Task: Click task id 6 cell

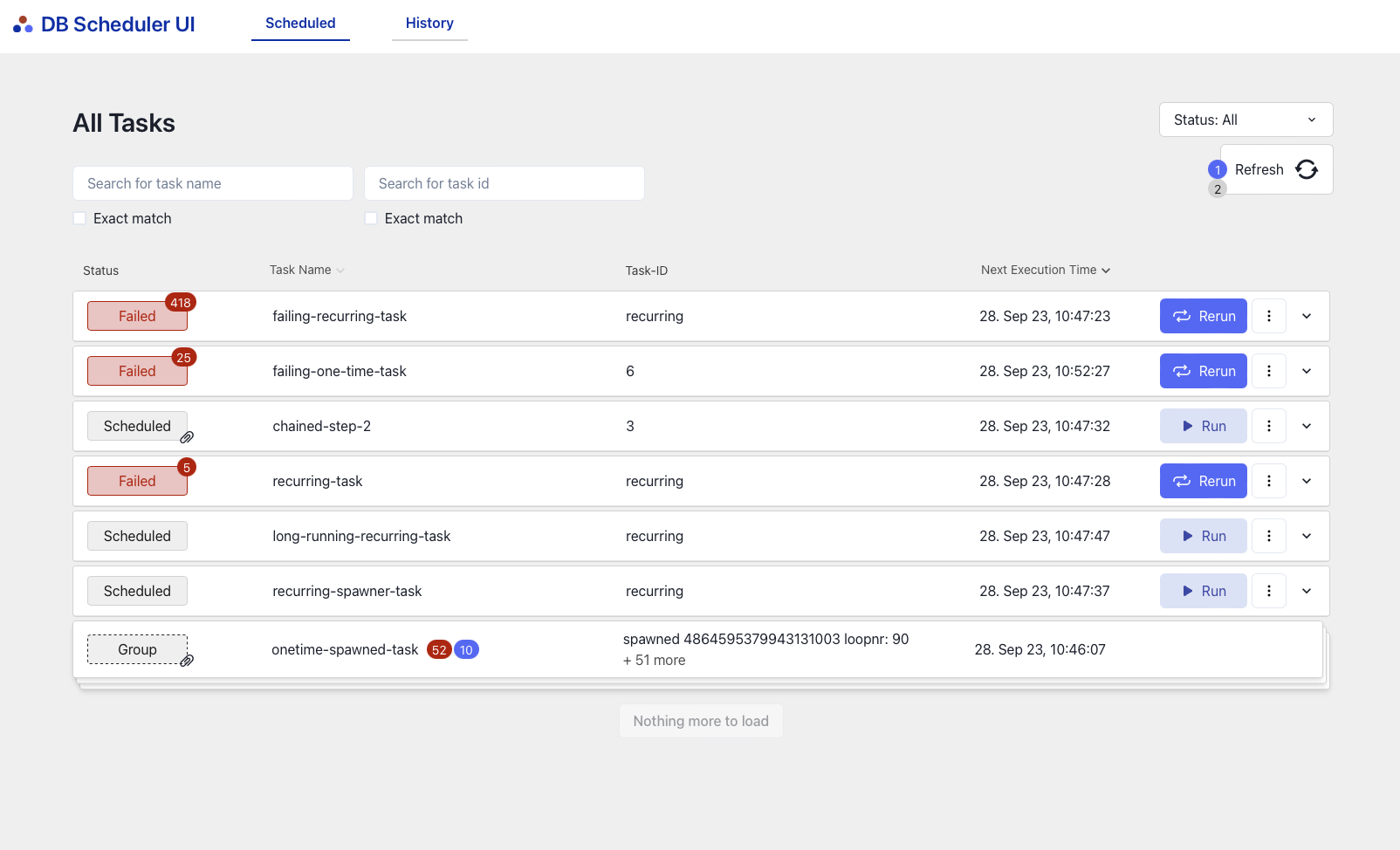Action: point(630,371)
